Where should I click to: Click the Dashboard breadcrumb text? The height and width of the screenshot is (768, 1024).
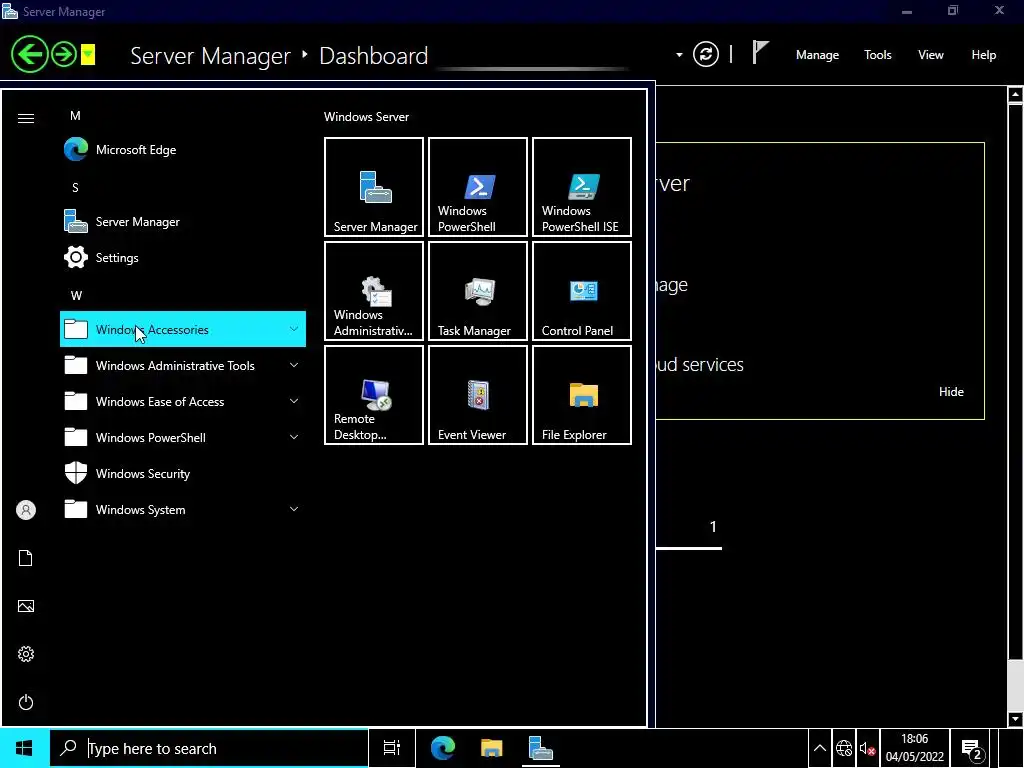click(x=374, y=56)
